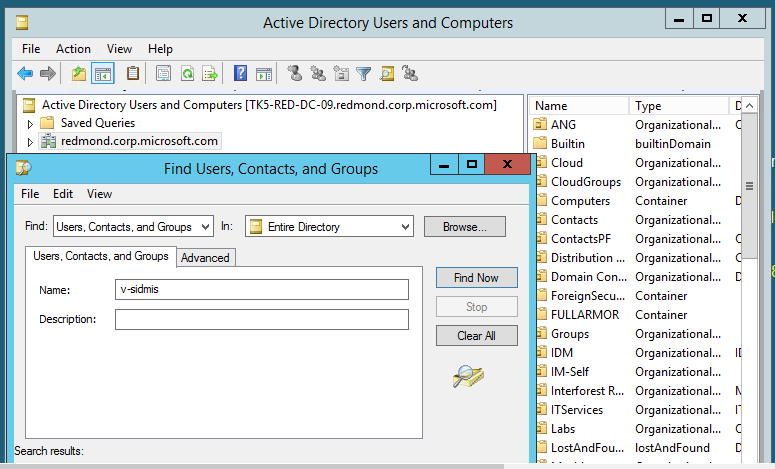Select the LostAndFou... entry in list

tap(587, 448)
